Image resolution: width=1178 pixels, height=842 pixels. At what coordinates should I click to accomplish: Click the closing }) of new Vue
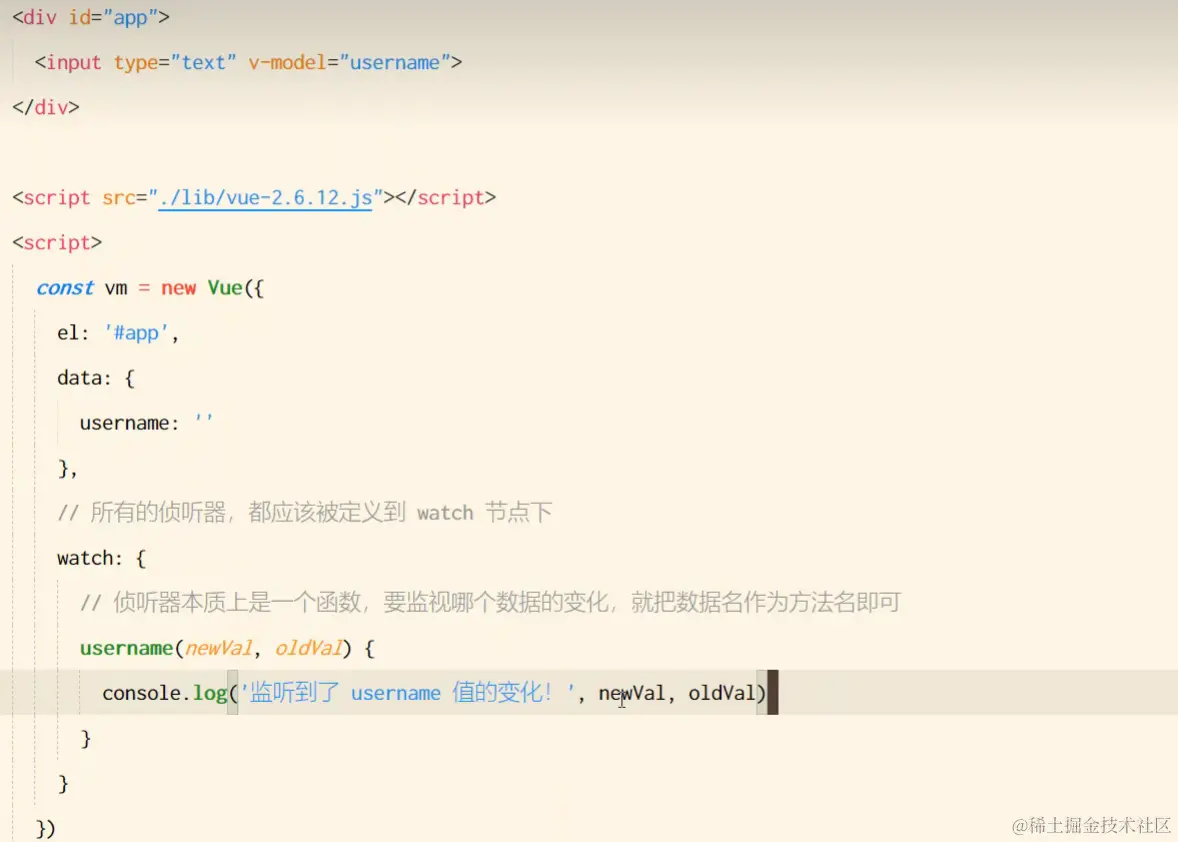[46, 828]
